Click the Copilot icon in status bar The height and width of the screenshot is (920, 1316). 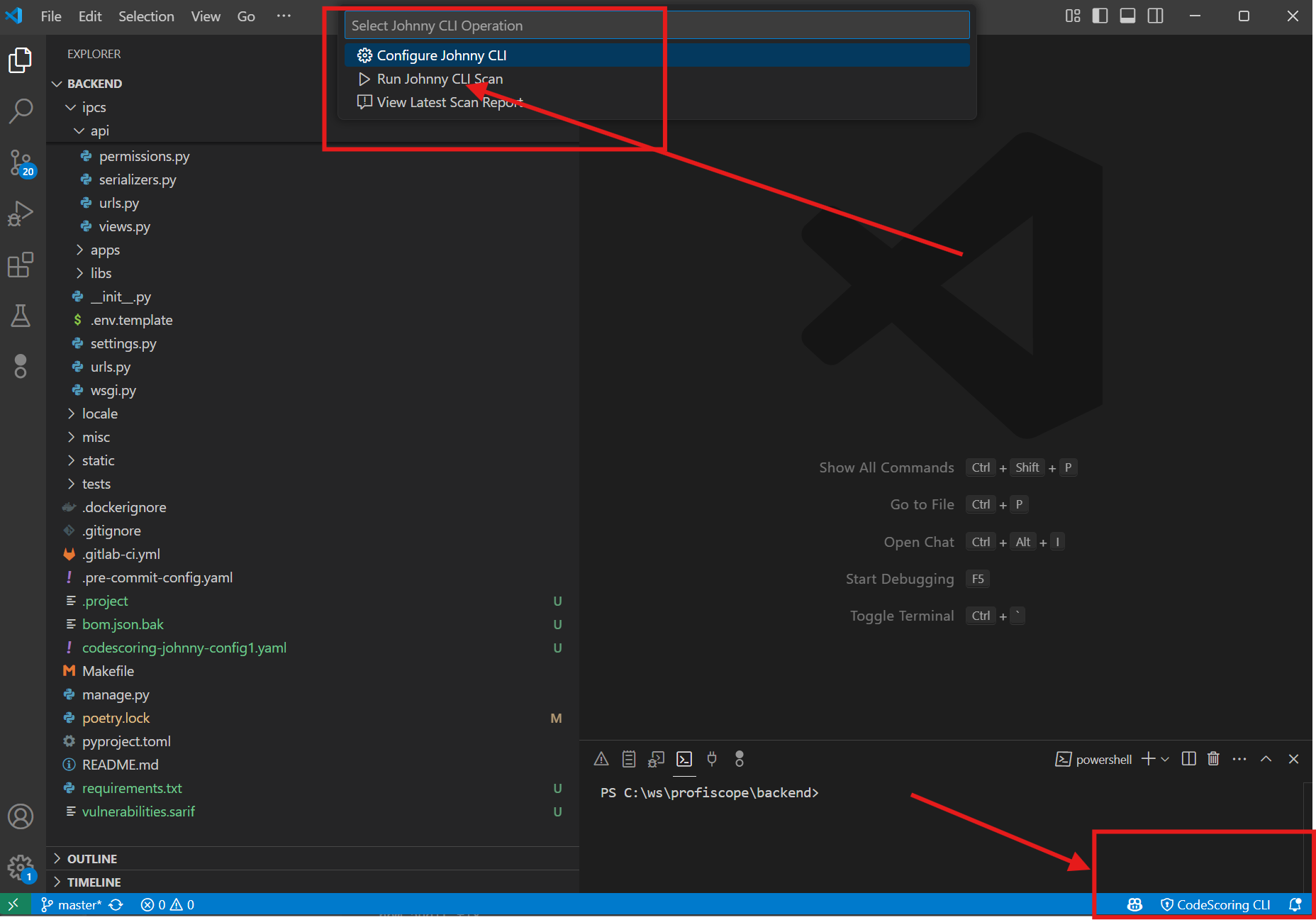[1134, 904]
